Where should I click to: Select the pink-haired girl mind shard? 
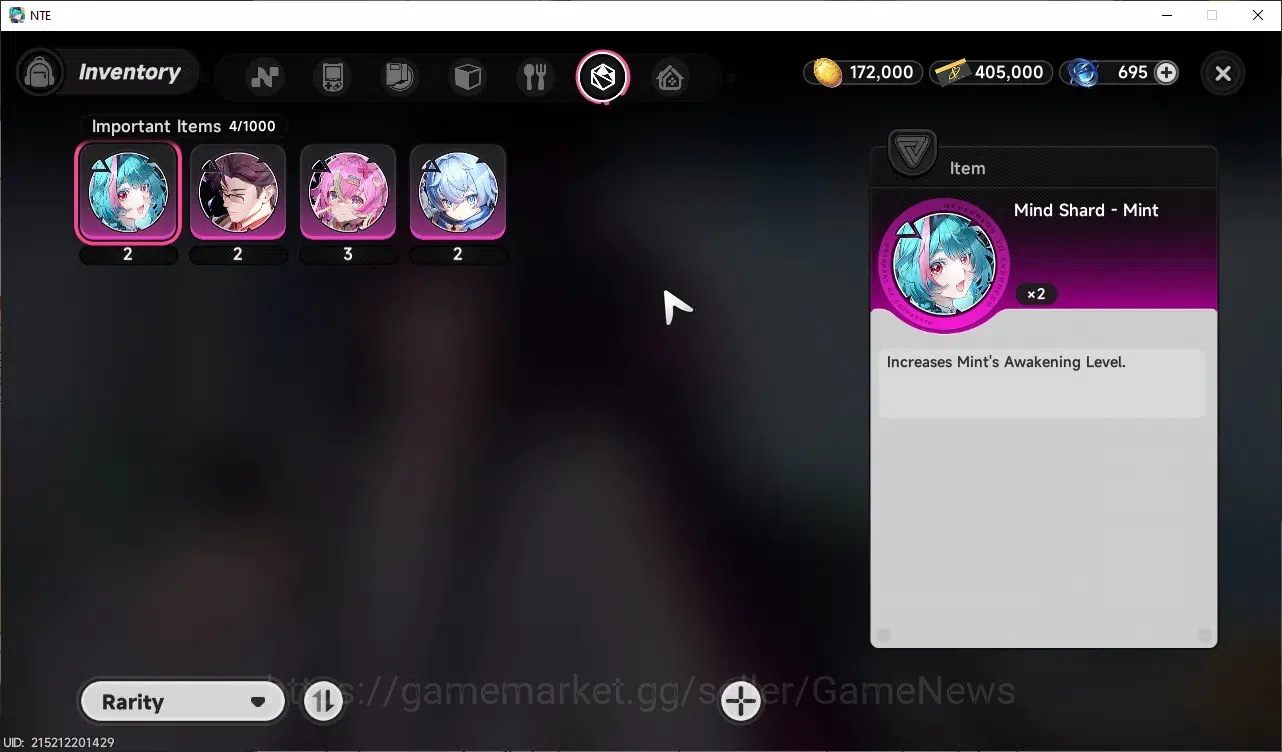coord(348,193)
